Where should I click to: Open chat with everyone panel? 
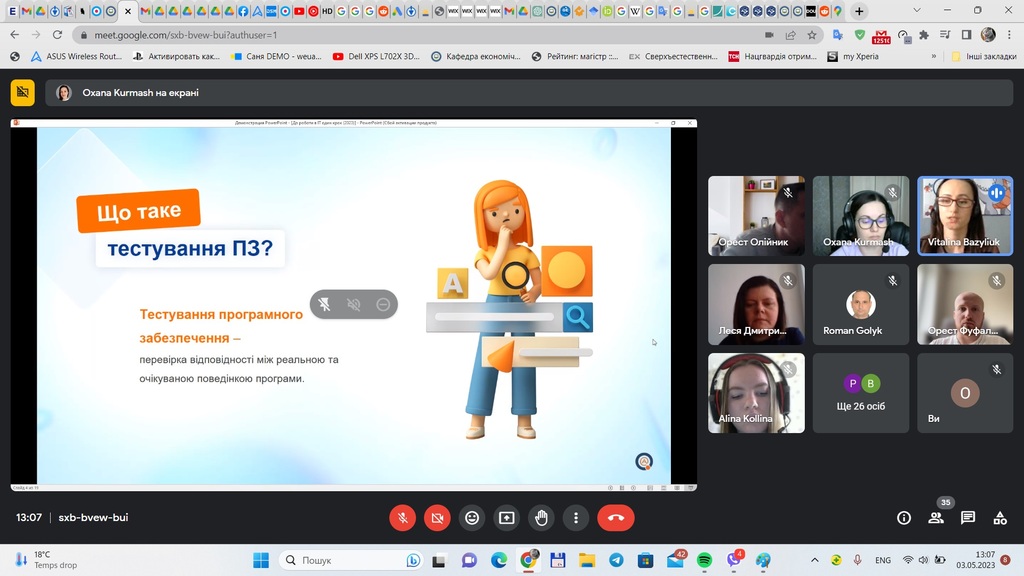(x=968, y=518)
